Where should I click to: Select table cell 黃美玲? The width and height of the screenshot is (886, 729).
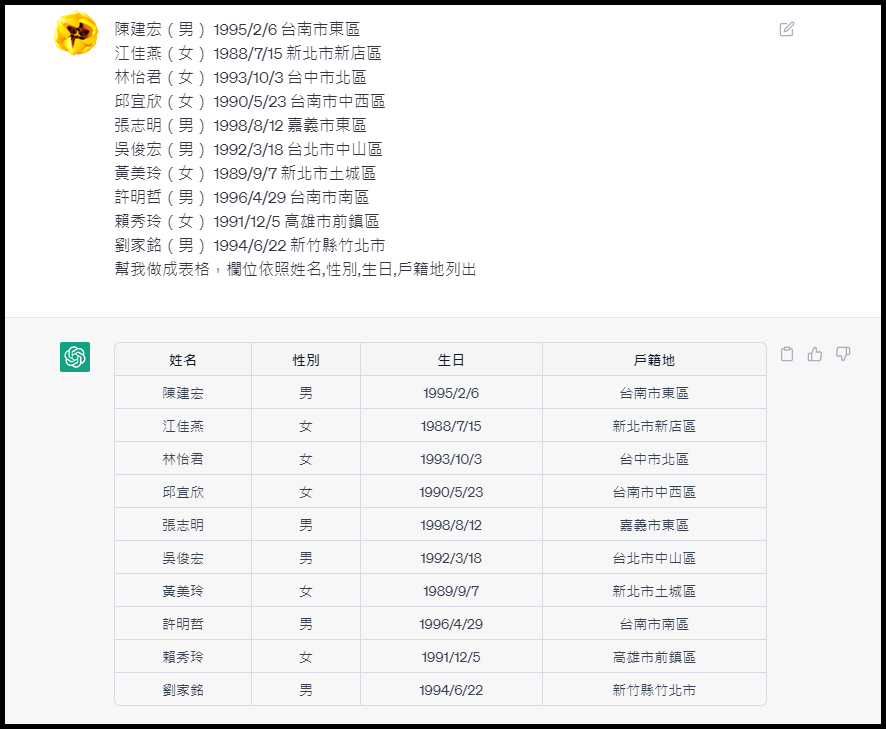coord(183,591)
